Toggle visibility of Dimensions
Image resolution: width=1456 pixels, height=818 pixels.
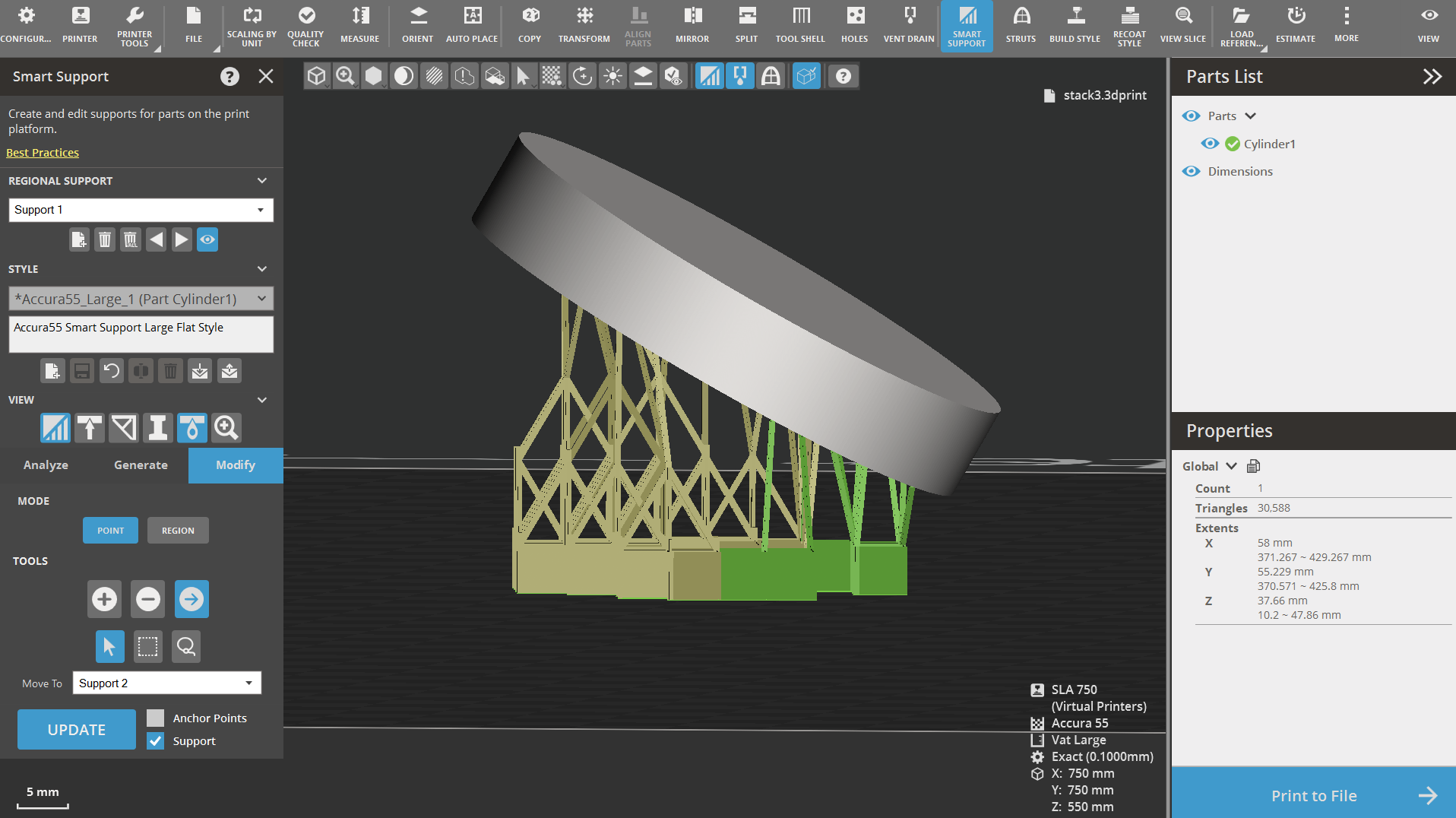[x=1191, y=171]
